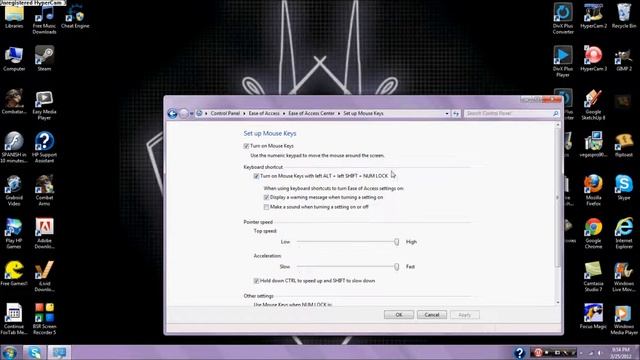
Task: Open Skype from the taskbar
Action: pyautogui.click(x=34, y=352)
